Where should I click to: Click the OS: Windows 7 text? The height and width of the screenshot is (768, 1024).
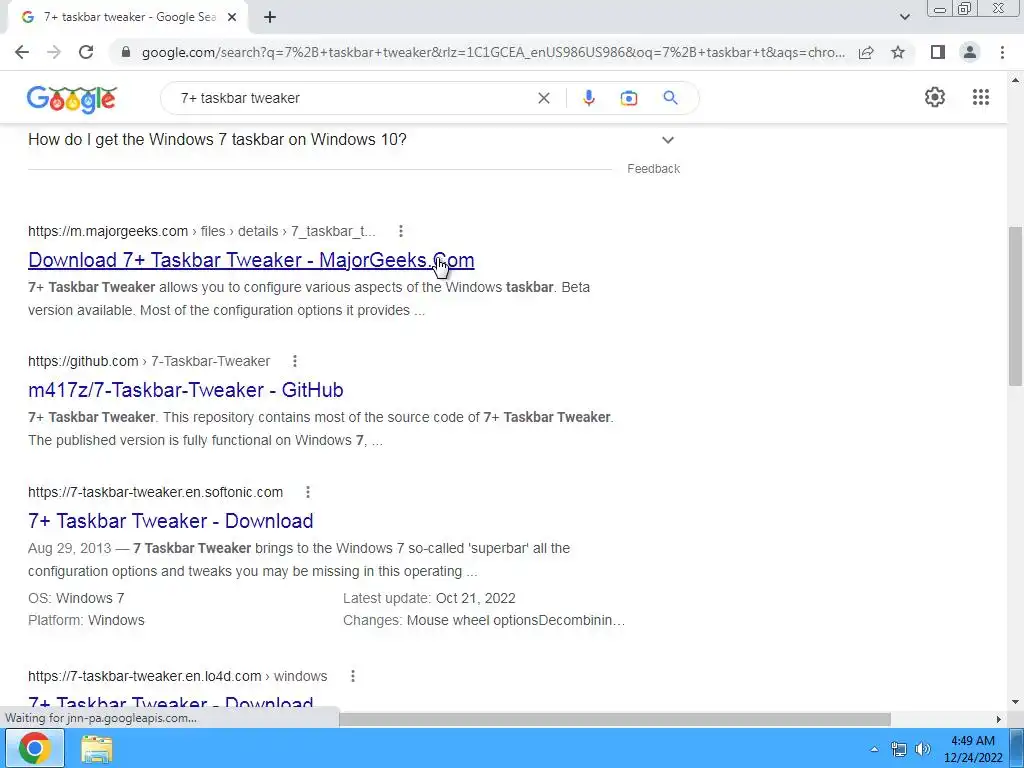76,598
